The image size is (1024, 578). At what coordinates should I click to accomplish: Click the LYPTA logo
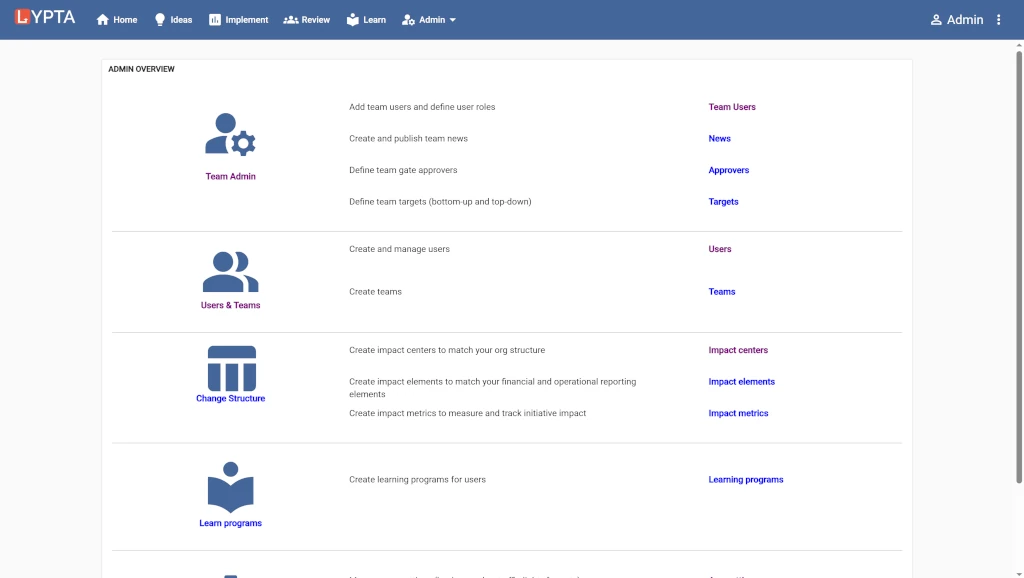point(45,17)
